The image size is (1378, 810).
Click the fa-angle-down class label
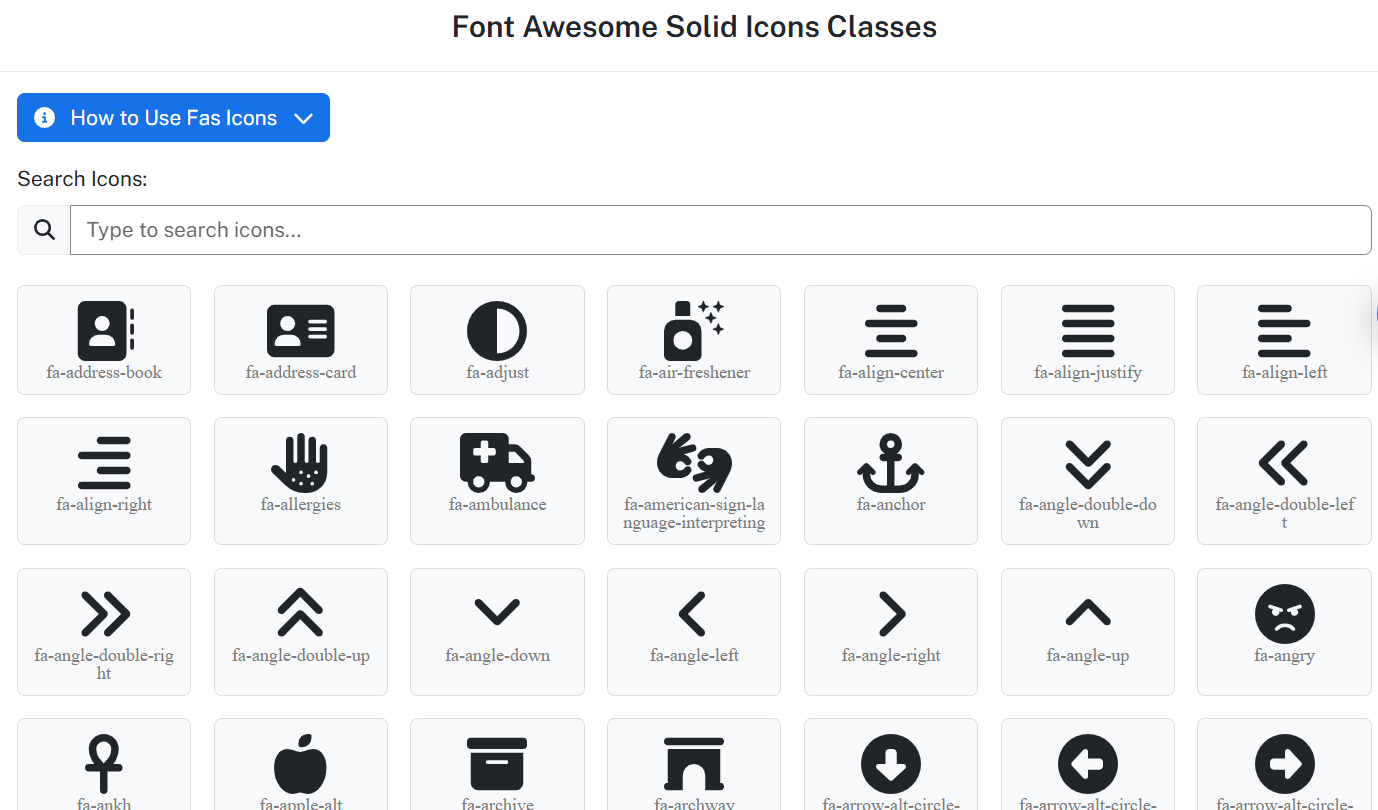click(x=497, y=656)
